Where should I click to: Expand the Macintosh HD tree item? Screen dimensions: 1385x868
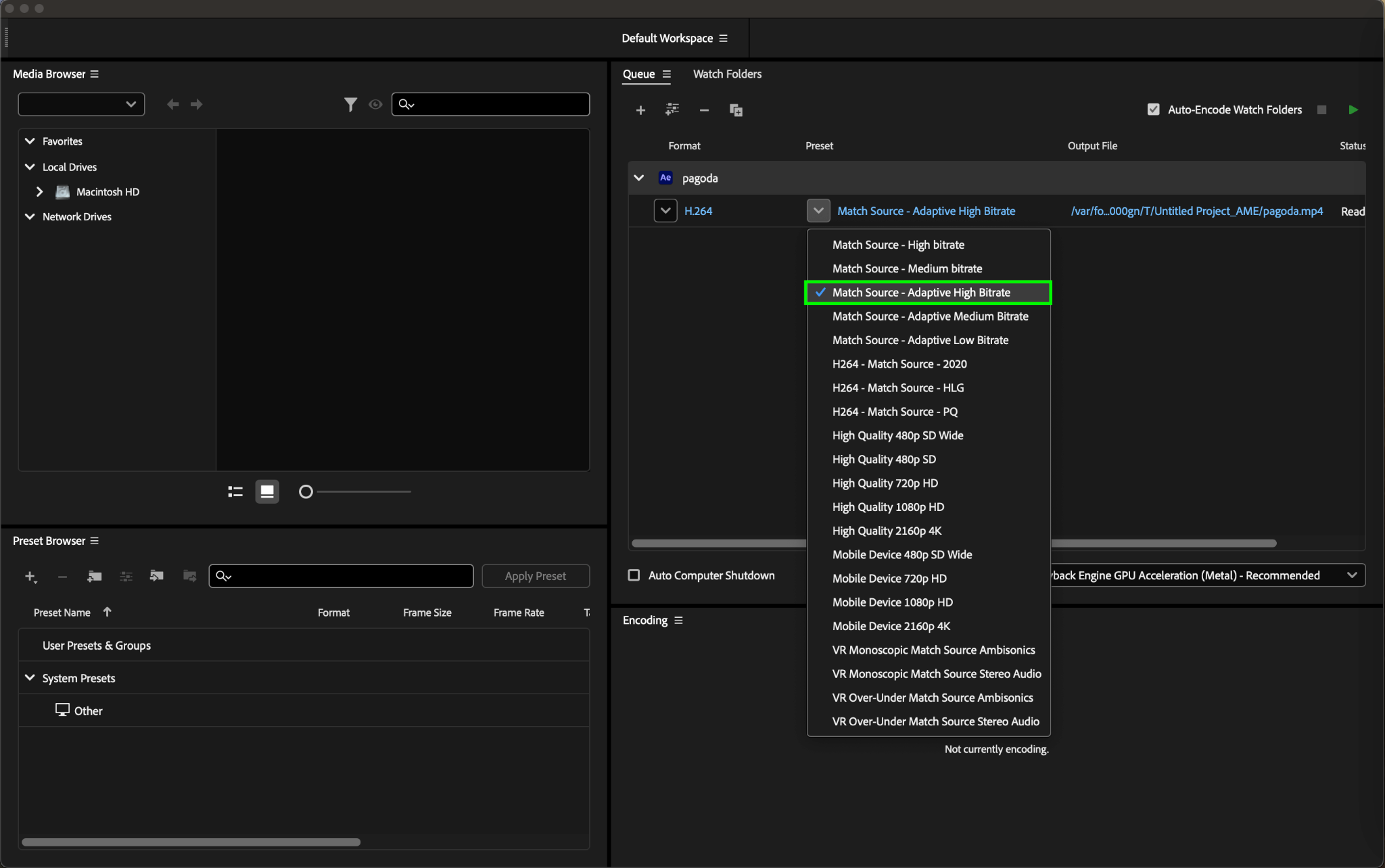(40, 192)
